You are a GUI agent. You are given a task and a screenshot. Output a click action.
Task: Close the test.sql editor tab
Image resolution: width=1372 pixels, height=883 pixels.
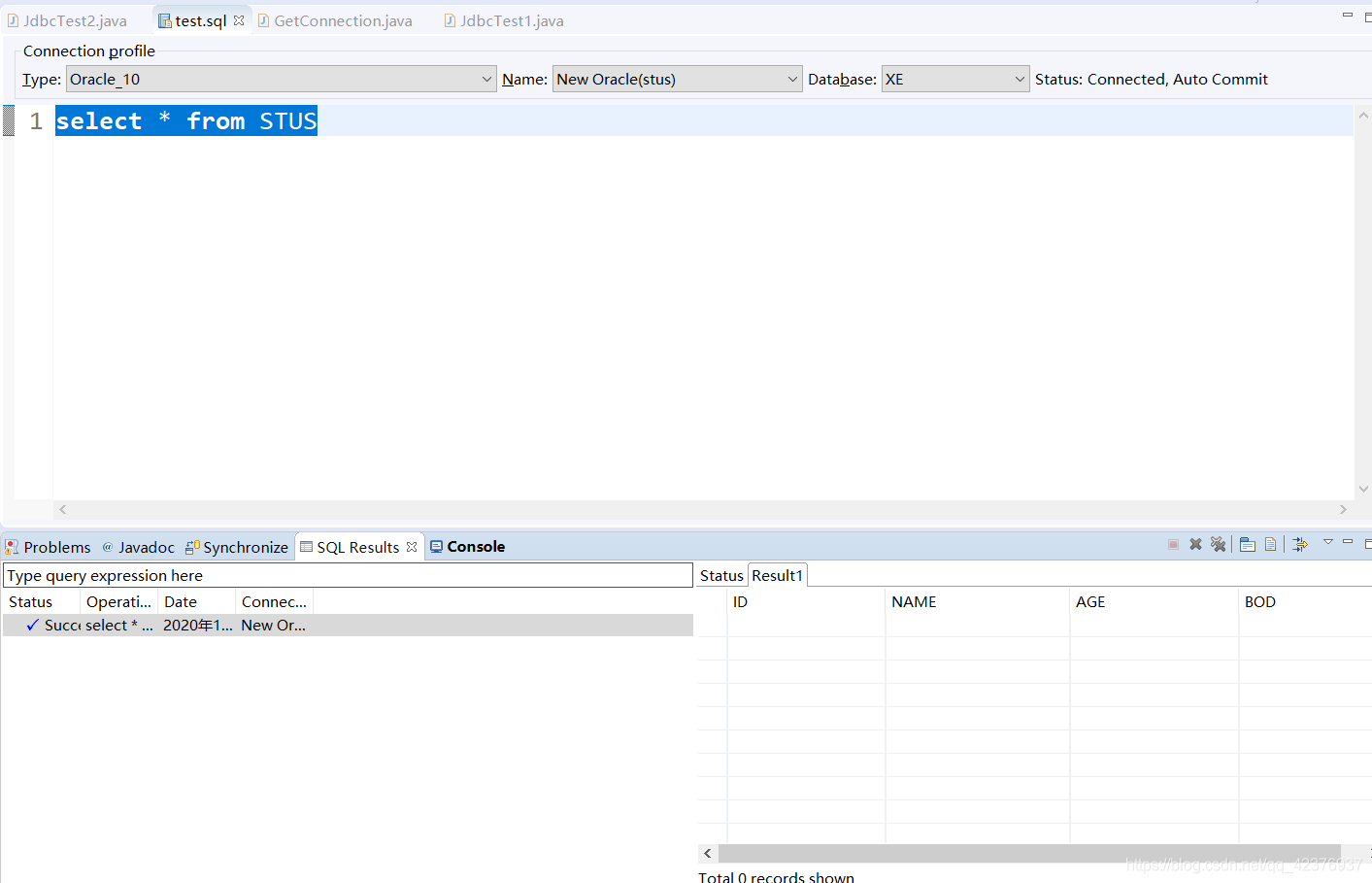[x=239, y=20]
